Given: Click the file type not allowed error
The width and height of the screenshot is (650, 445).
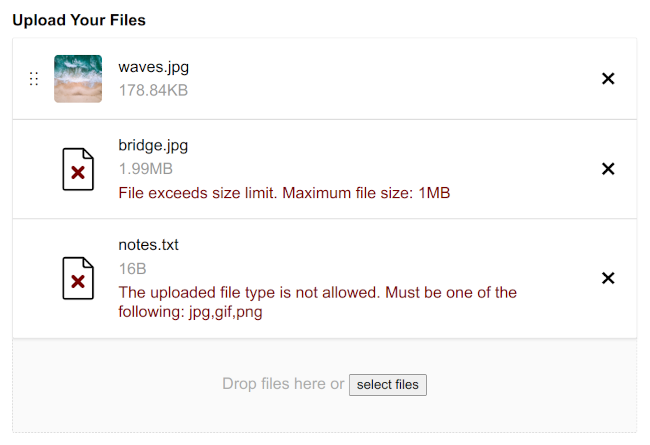Looking at the screenshot, I should pyautogui.click(x=318, y=302).
